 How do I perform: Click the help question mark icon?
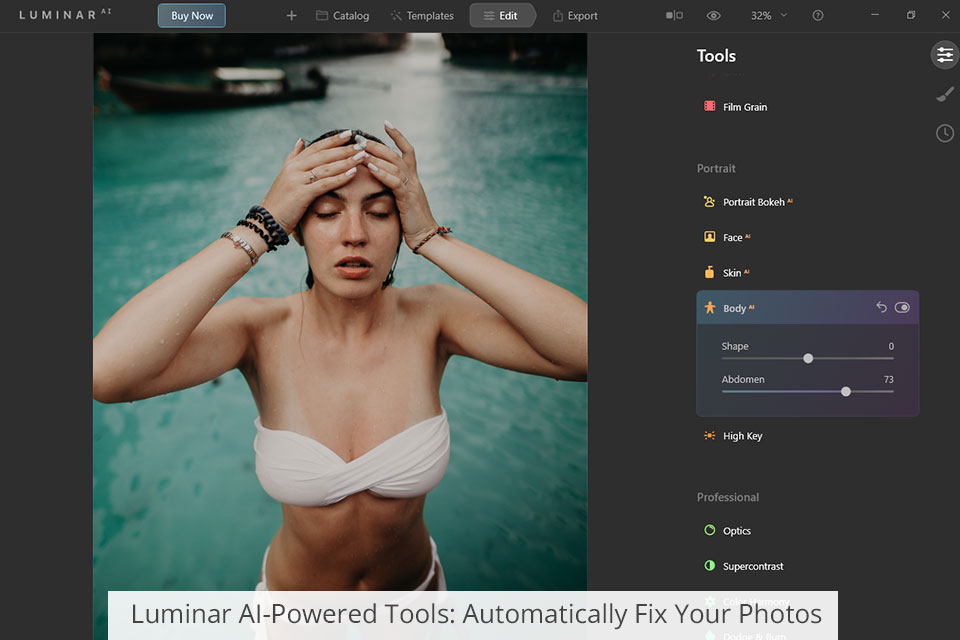pos(817,16)
